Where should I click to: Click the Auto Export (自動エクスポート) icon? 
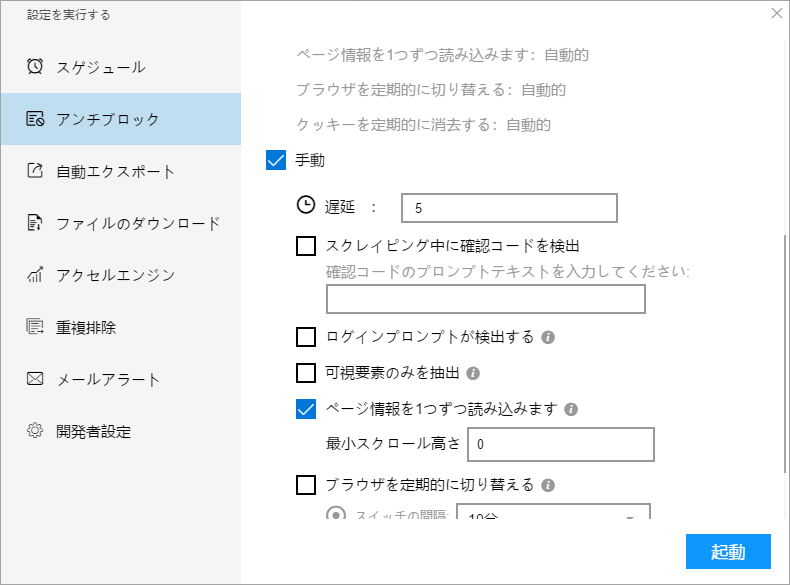35,171
